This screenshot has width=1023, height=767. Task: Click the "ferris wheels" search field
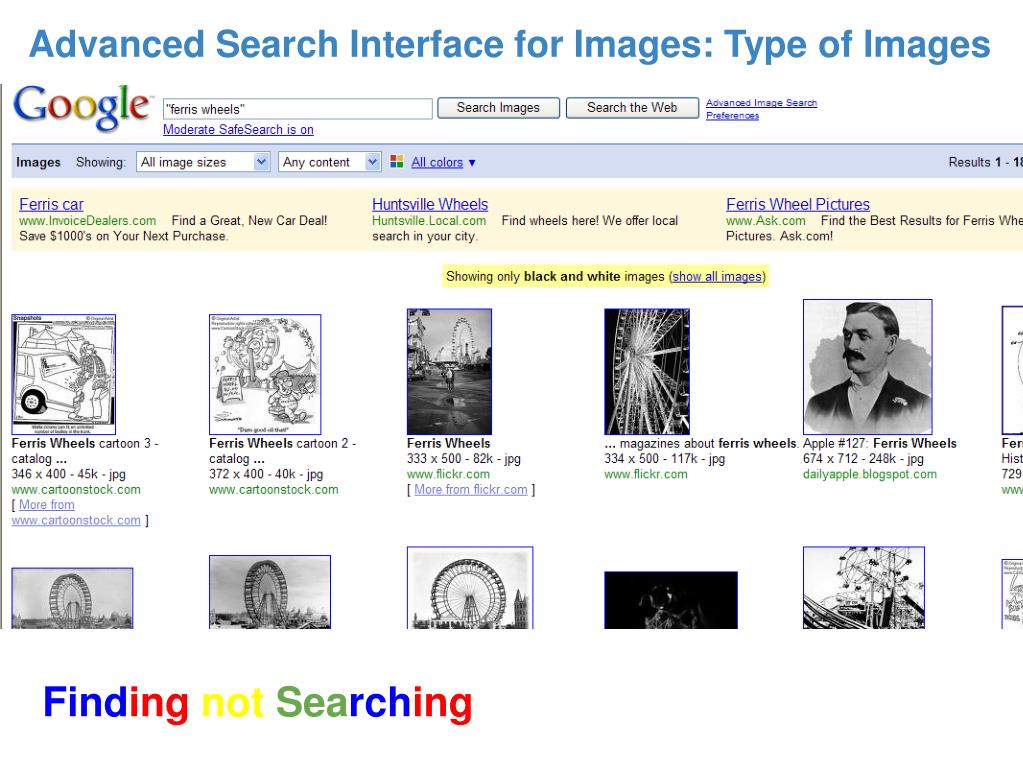click(298, 109)
